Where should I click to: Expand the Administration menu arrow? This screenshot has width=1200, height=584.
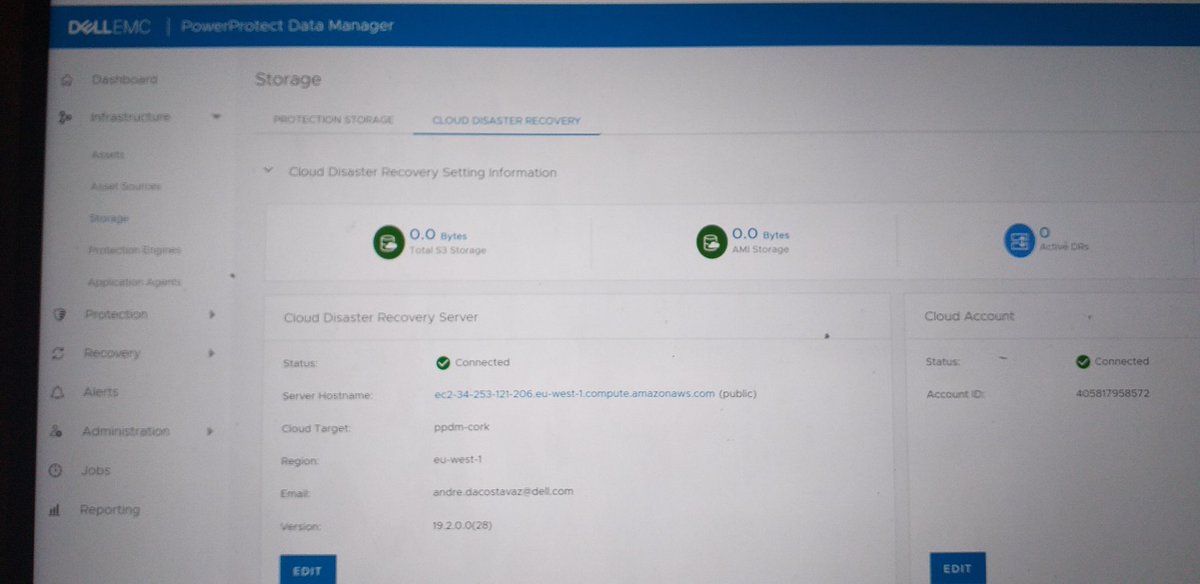(x=210, y=431)
